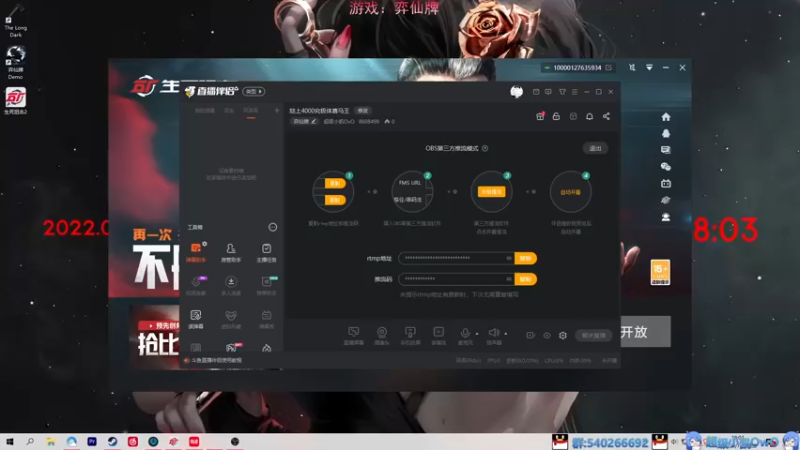Collapse the 工具箱 toolbox panel
This screenshot has height=450, width=800.
[x=273, y=227]
